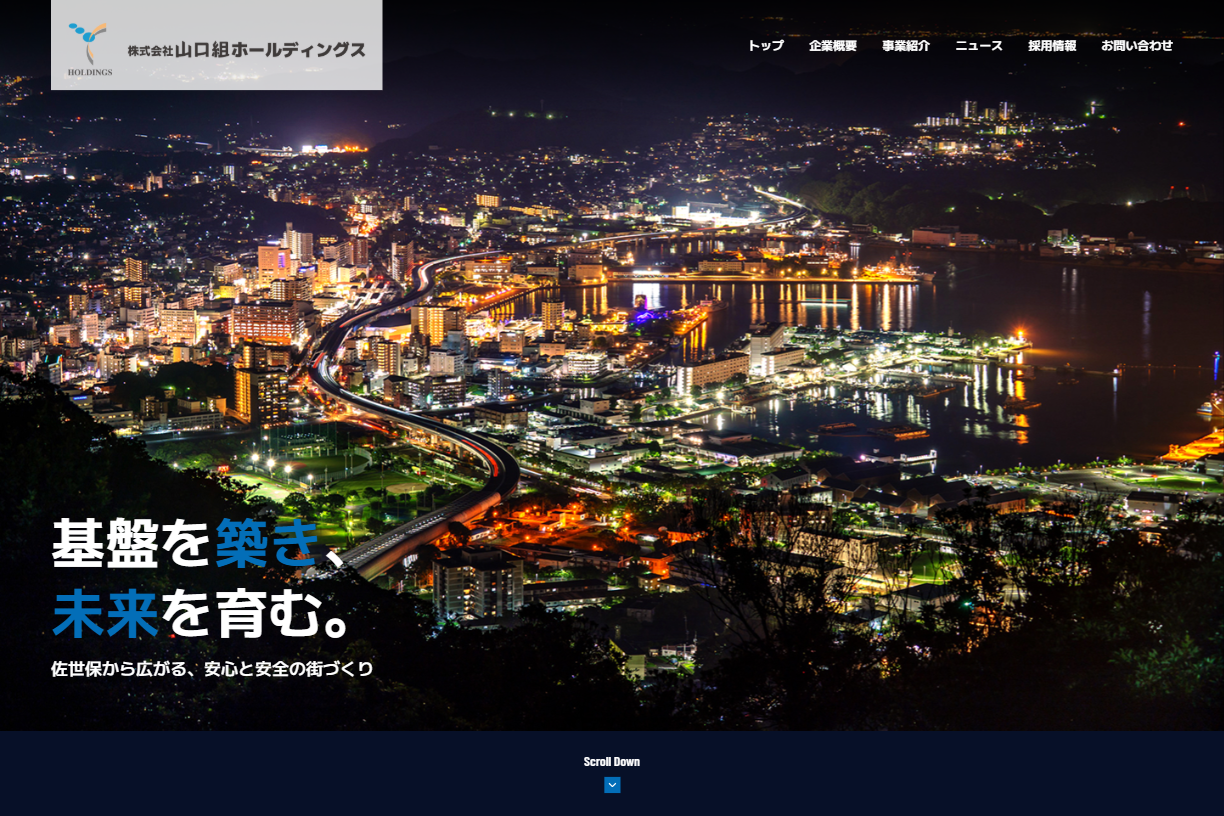Click the HOLDINGS logo emblem icon
The height and width of the screenshot is (816, 1224).
tap(88, 42)
